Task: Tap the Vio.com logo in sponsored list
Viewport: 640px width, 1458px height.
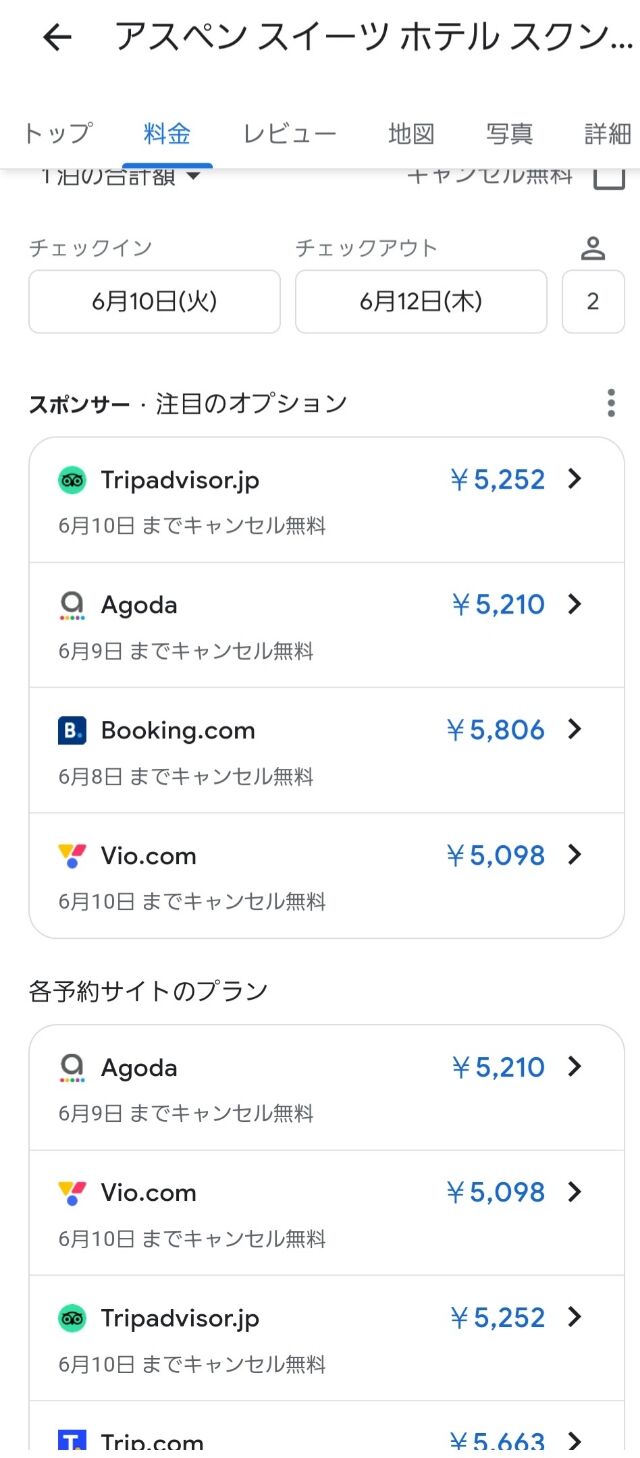Action: pyautogui.click(x=72, y=856)
